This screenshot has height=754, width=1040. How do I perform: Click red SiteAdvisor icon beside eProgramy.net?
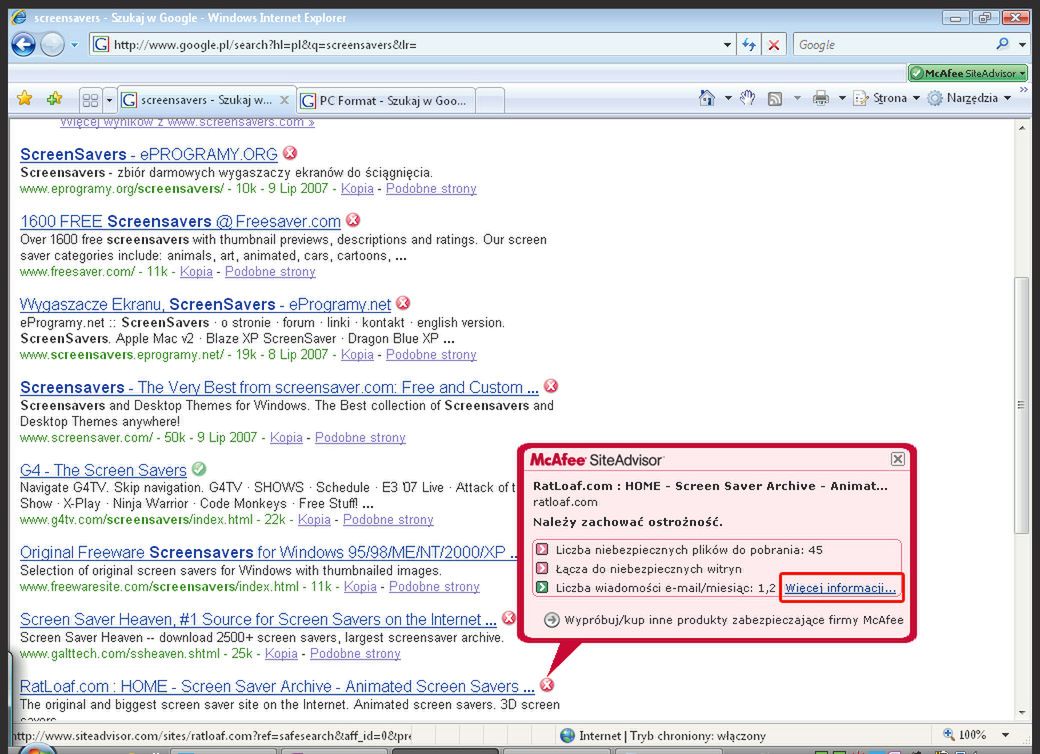click(403, 303)
